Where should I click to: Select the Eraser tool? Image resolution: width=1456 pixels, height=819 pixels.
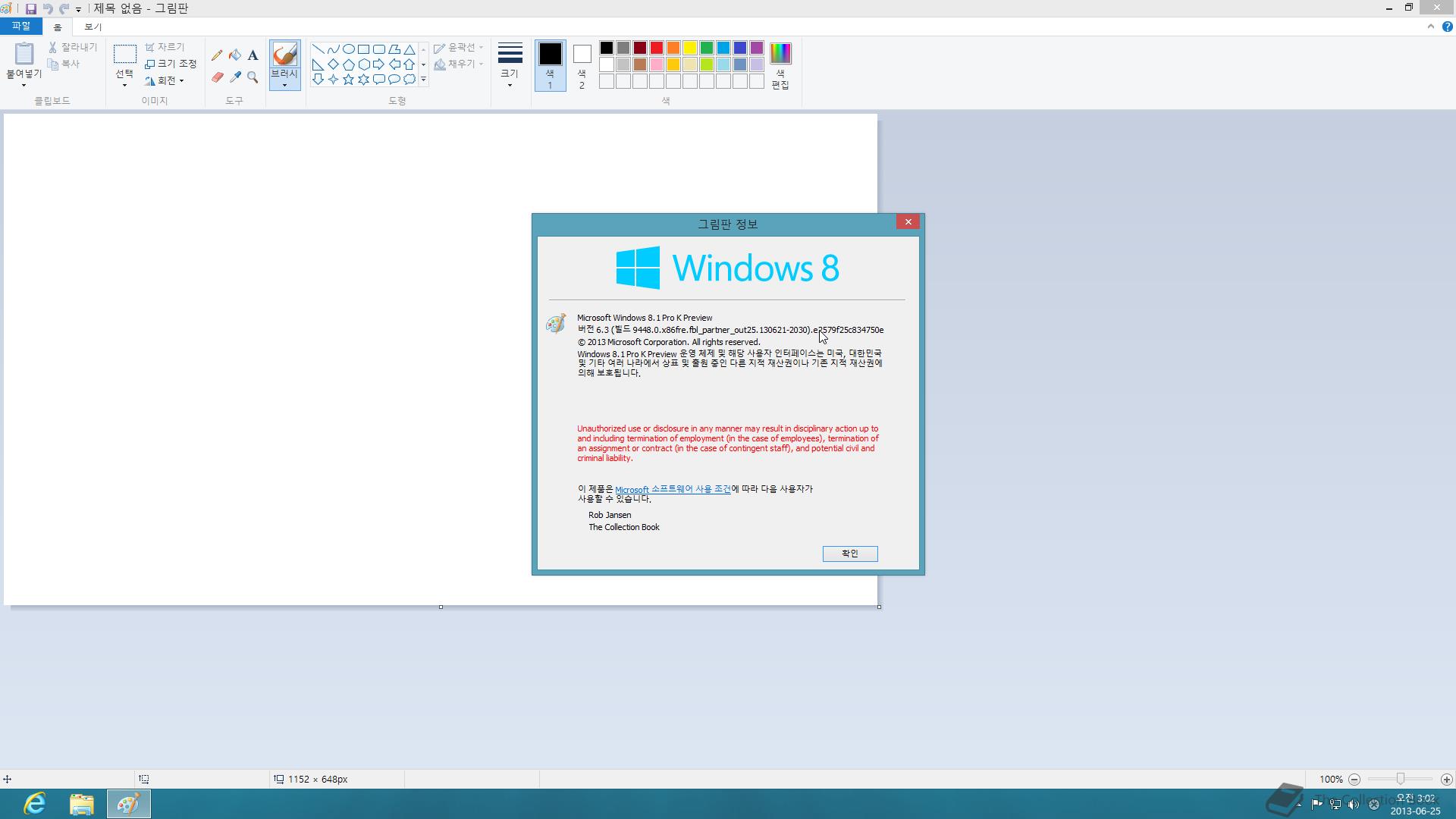(x=217, y=77)
